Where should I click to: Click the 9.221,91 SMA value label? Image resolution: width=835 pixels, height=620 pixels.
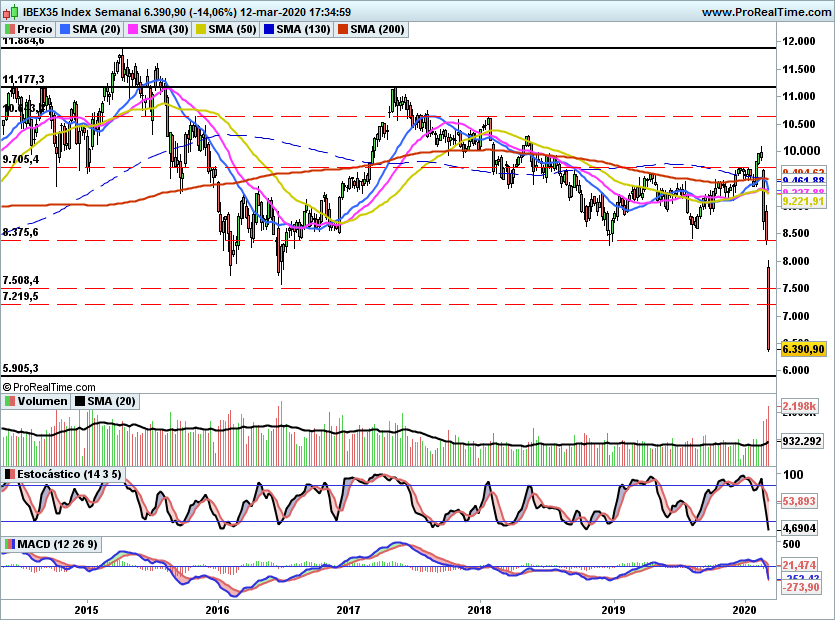click(x=804, y=202)
